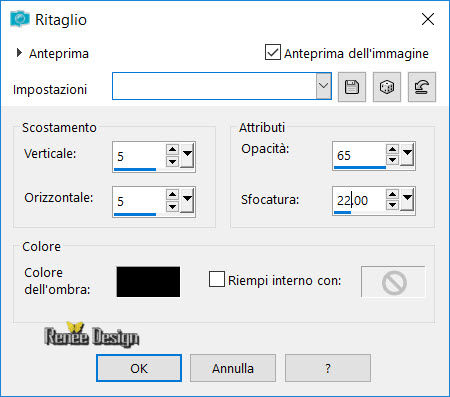450x397 pixels.
Task: Increase Verticale value with the up arrow
Action: click(172, 149)
